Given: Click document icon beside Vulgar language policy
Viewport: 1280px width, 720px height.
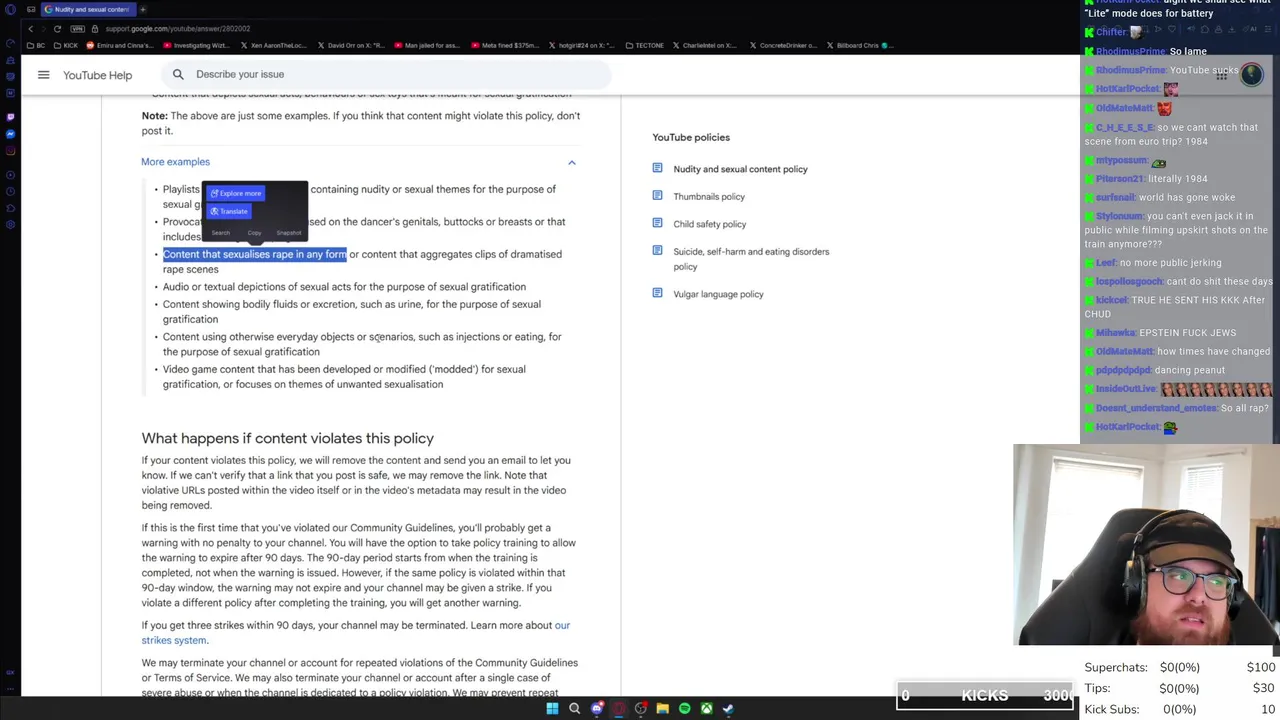Looking at the screenshot, I should coord(657,293).
